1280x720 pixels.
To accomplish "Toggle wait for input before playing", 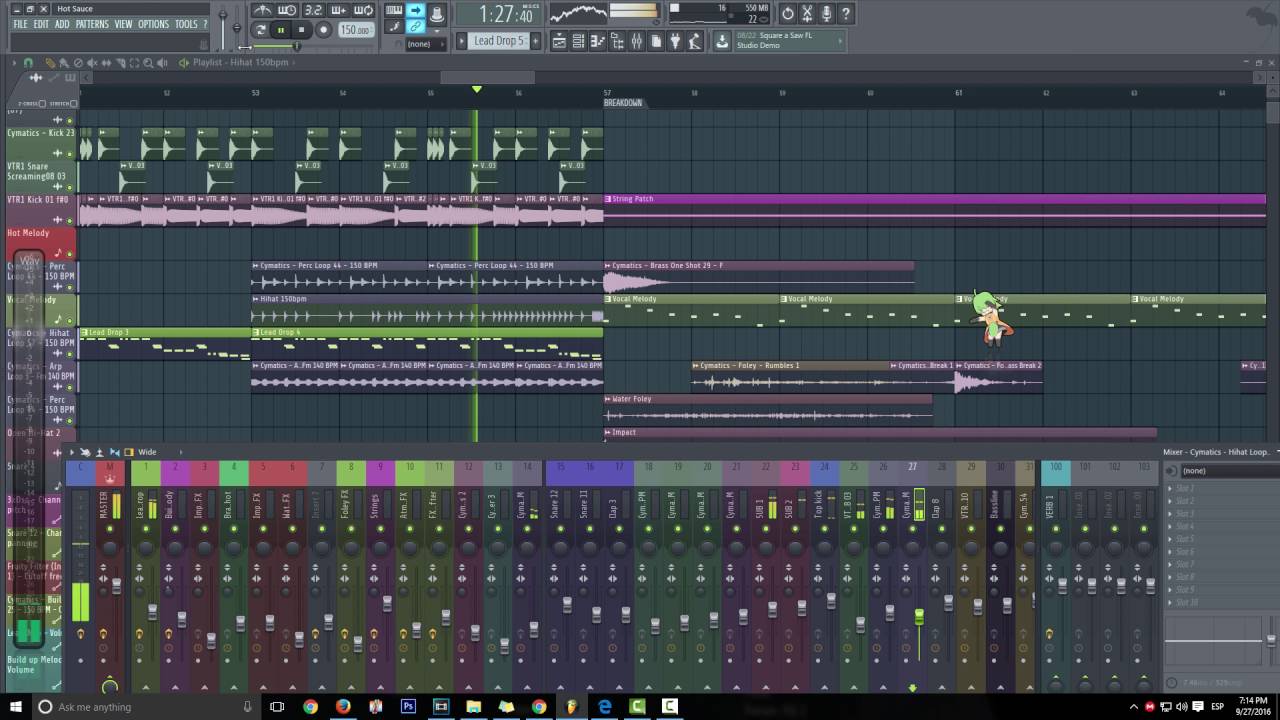I will click(285, 10).
